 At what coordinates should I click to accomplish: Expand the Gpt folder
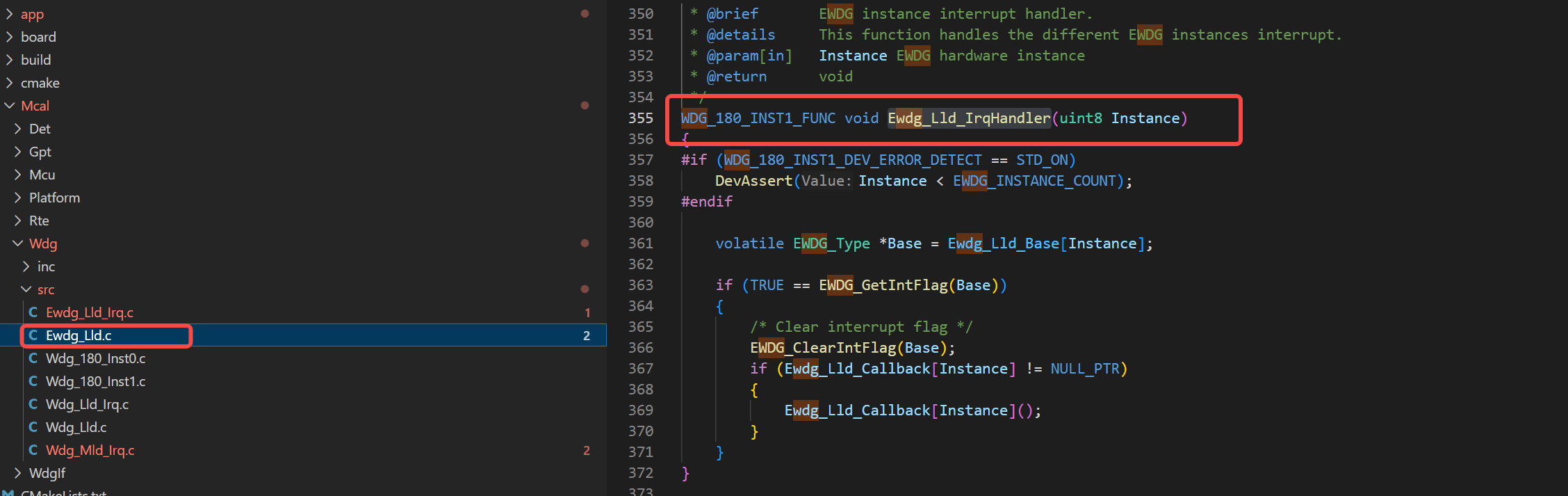(18, 152)
